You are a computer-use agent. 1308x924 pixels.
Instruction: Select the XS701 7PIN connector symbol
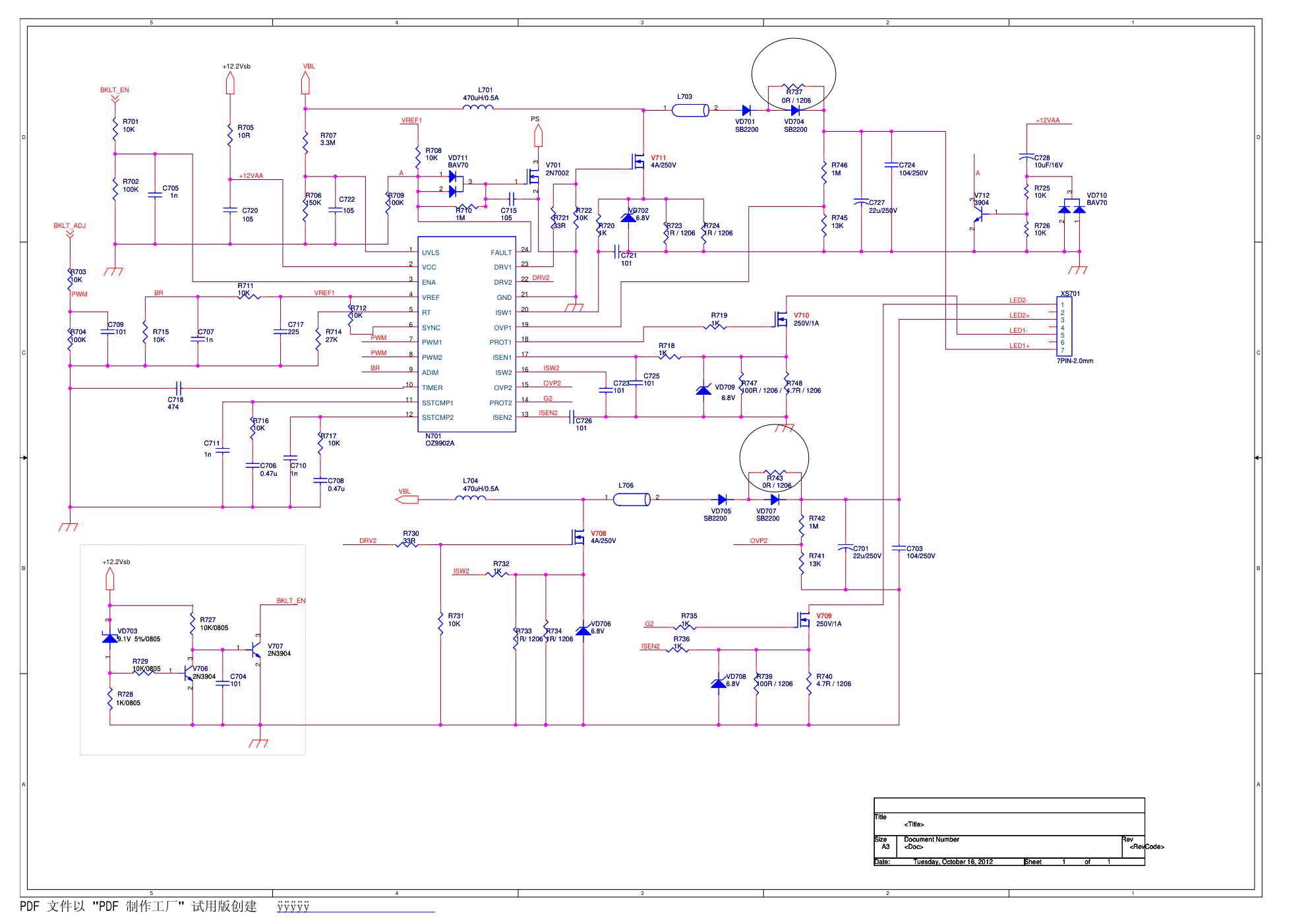pyautogui.click(x=1064, y=327)
